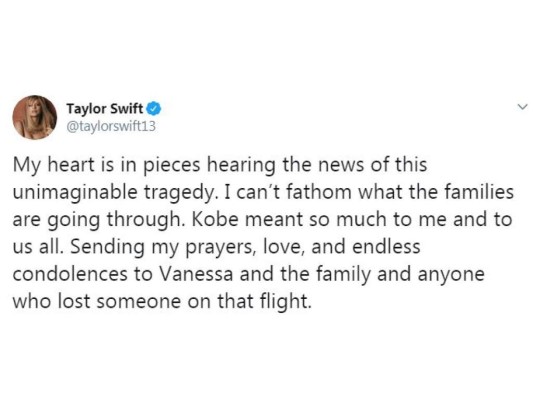Click the word "someone" in the last line
This screenshot has width=533, height=400.
pyautogui.click(x=138, y=302)
